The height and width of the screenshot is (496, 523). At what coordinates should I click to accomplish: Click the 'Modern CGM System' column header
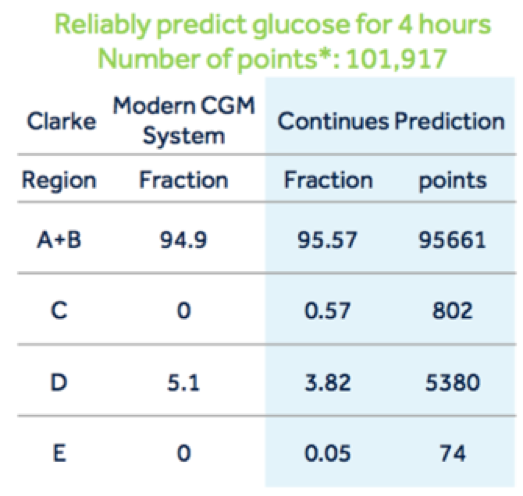point(184,121)
